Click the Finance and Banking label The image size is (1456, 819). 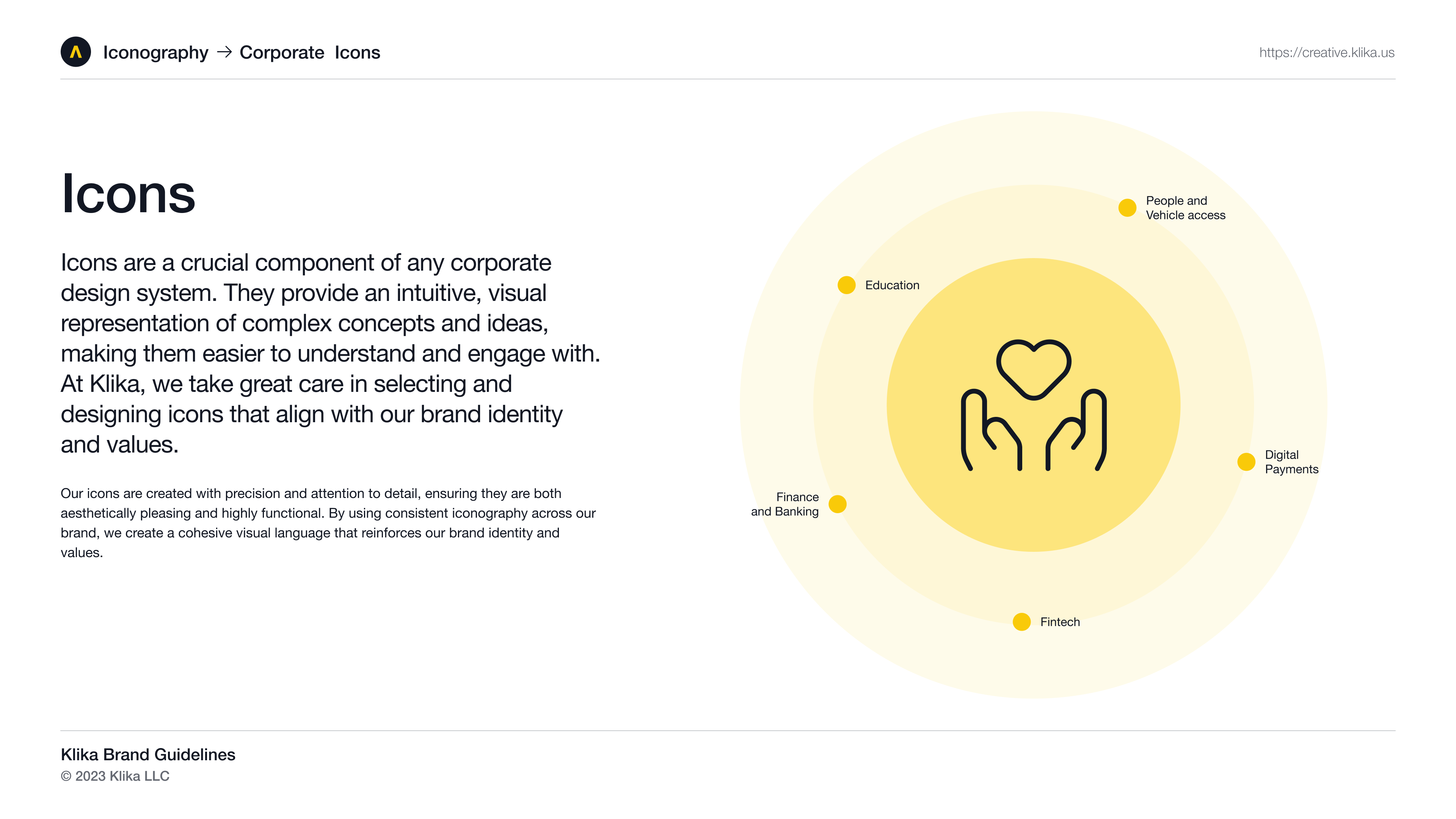784,504
